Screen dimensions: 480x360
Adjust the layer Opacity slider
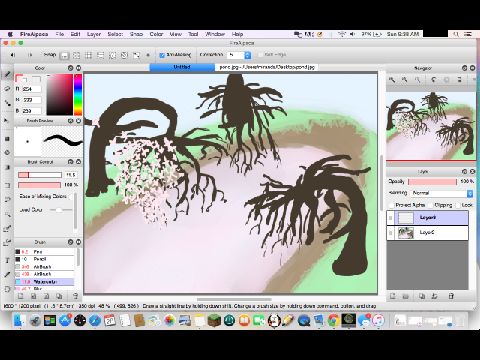click(x=432, y=182)
